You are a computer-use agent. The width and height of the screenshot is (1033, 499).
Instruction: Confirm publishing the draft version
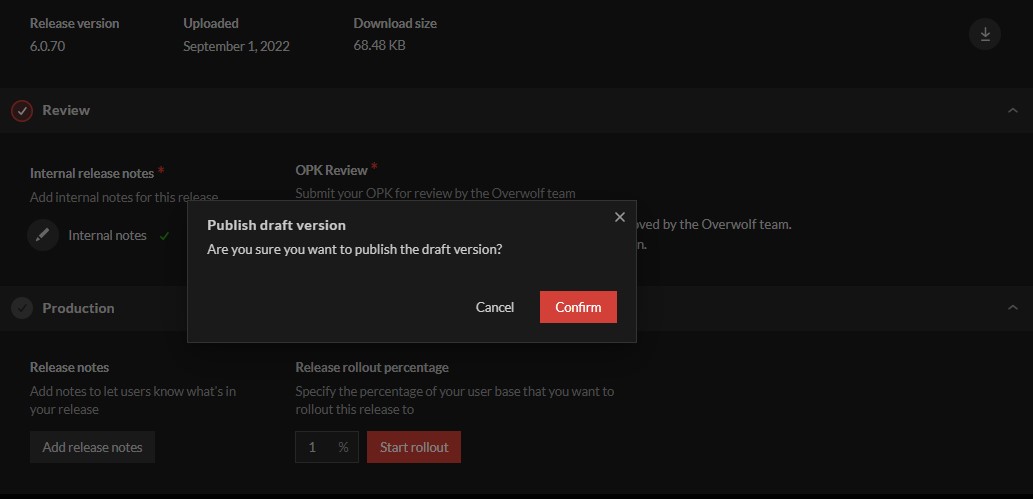[578, 307]
